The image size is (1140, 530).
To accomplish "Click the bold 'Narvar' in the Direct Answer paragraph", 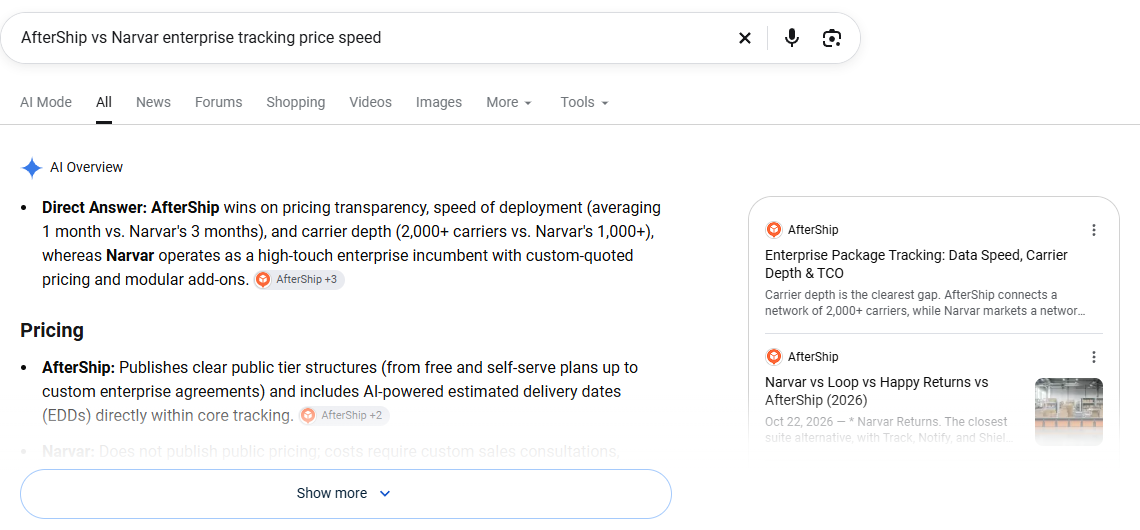I will [x=130, y=256].
